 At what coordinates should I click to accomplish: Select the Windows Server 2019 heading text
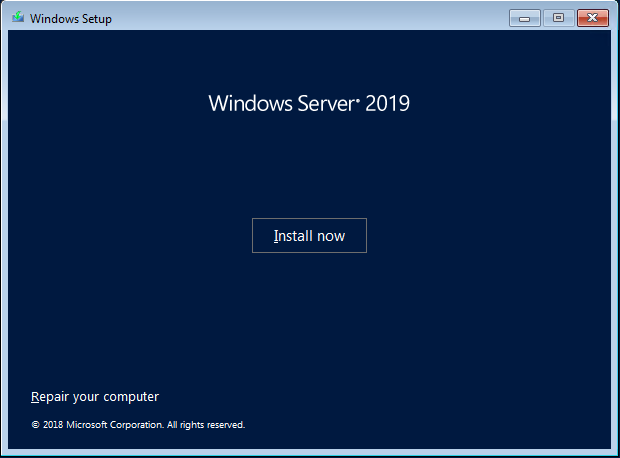pyautogui.click(x=309, y=103)
